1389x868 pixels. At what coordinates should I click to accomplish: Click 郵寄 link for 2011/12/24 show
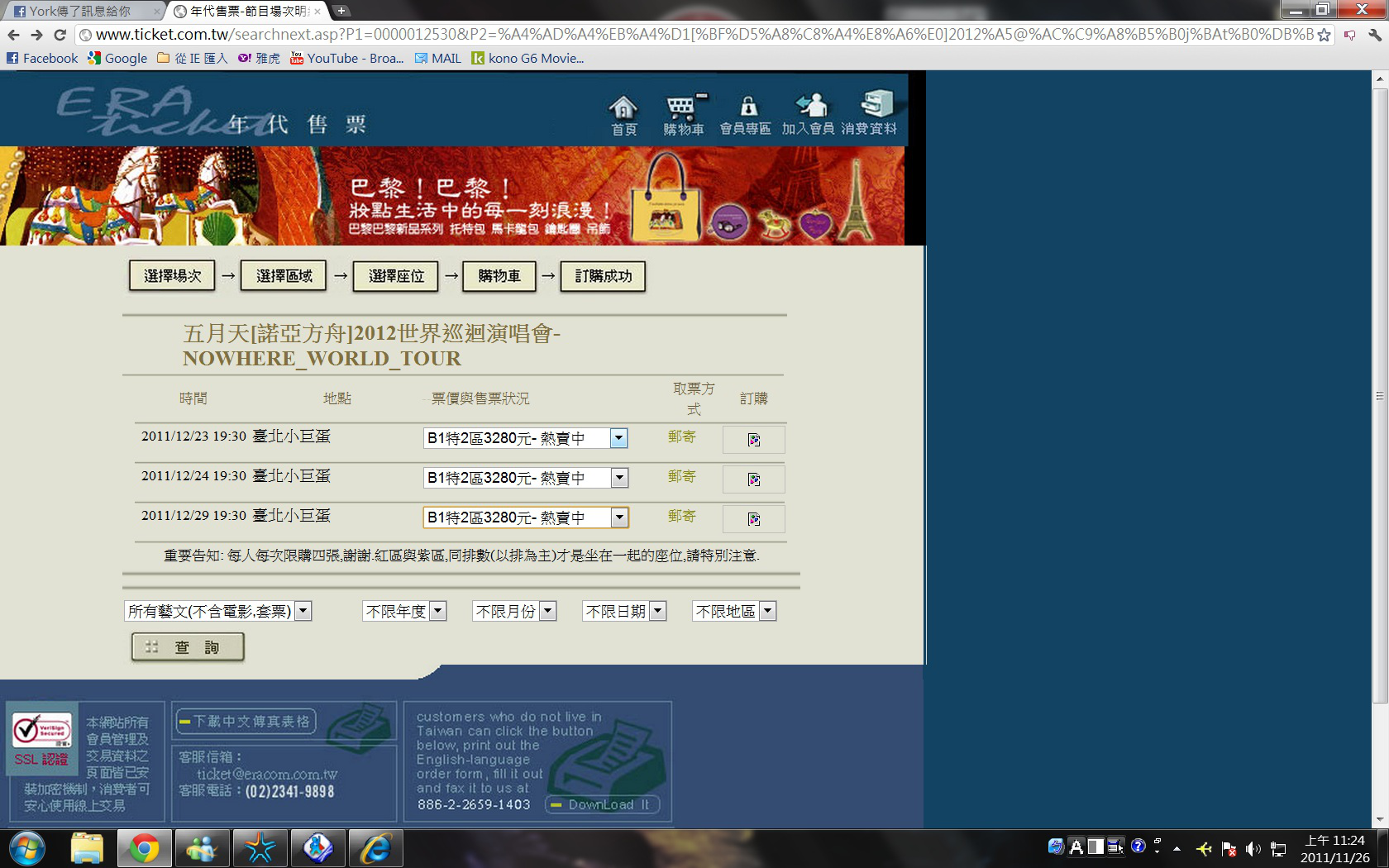(682, 476)
